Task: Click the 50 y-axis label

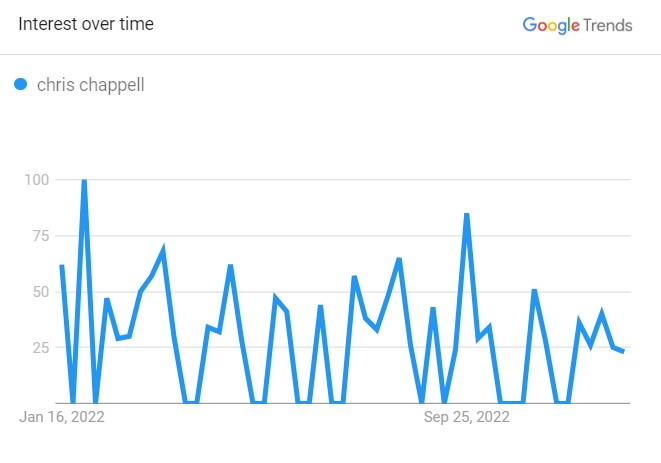Action: point(41,292)
